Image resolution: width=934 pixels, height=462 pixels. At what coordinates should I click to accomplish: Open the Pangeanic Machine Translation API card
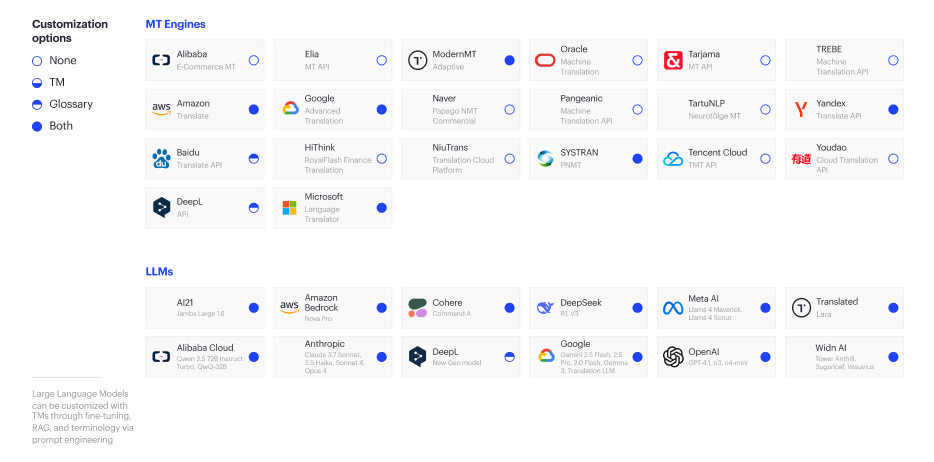coord(589,110)
